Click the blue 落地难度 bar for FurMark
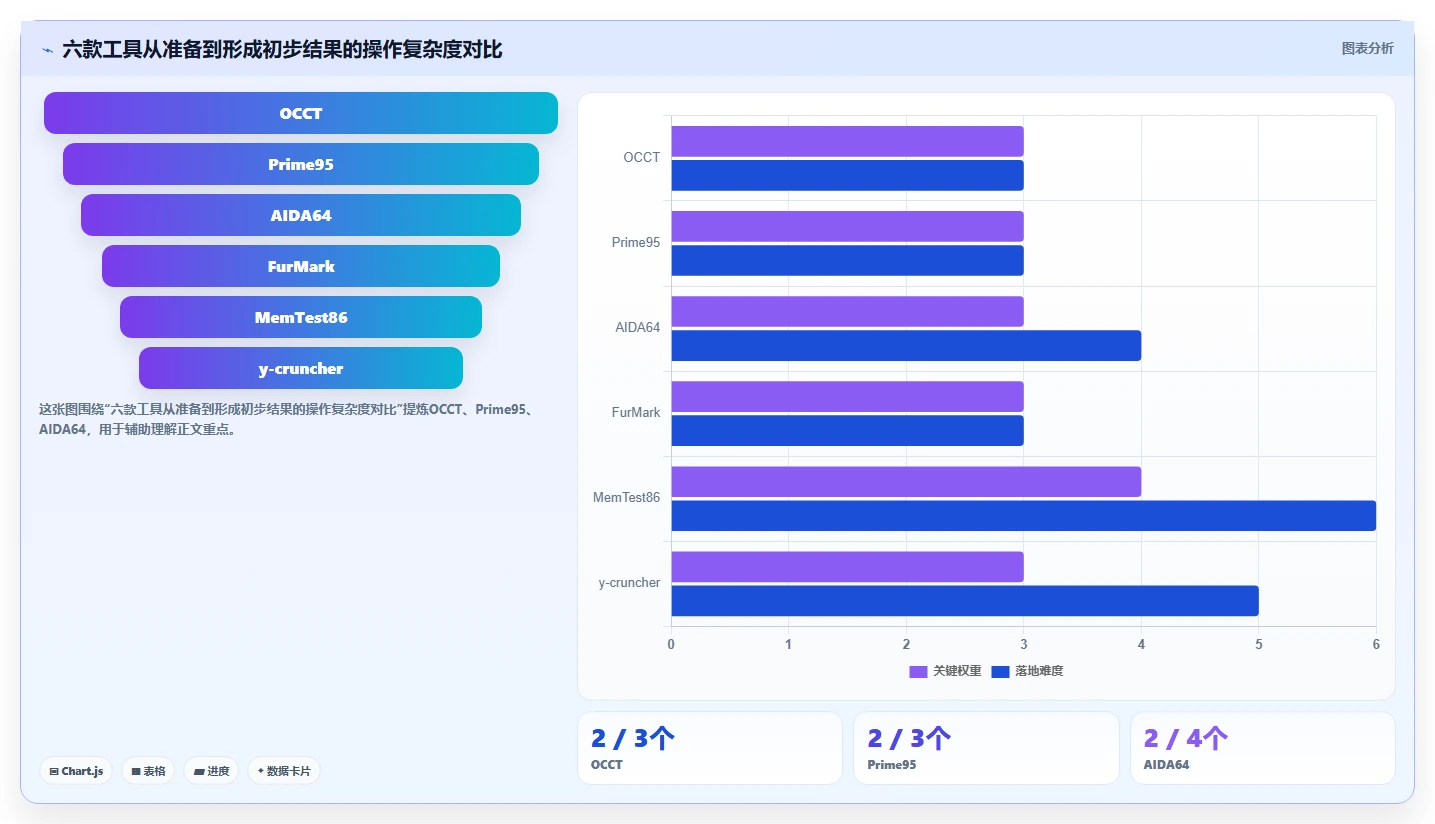Image resolution: width=1435 pixels, height=824 pixels. 847,430
